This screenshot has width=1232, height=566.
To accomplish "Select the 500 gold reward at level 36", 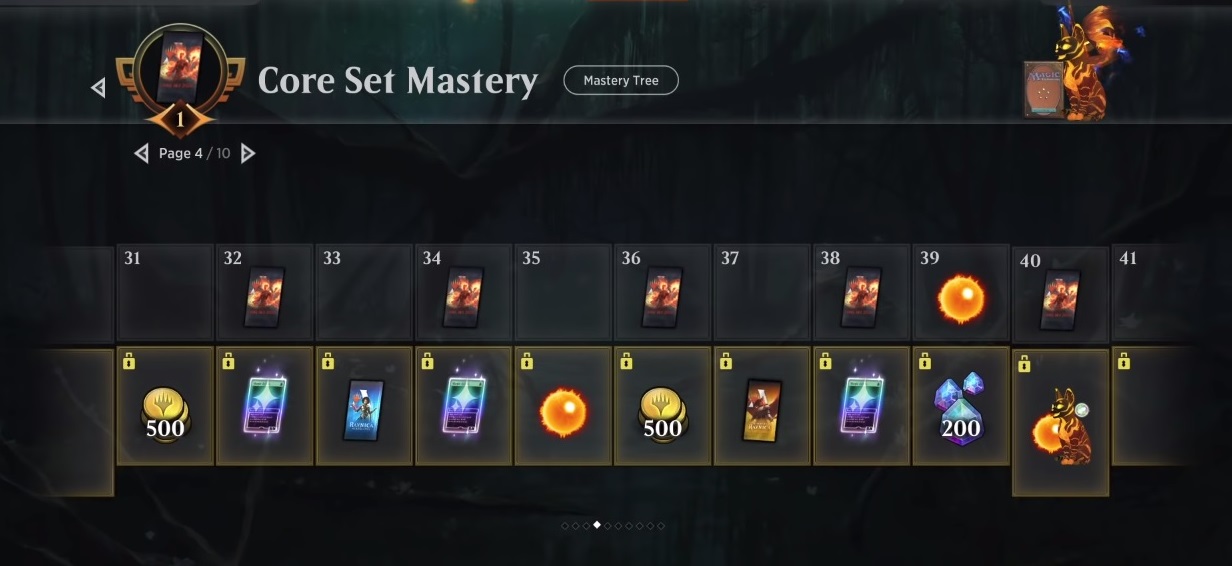I will [x=663, y=413].
